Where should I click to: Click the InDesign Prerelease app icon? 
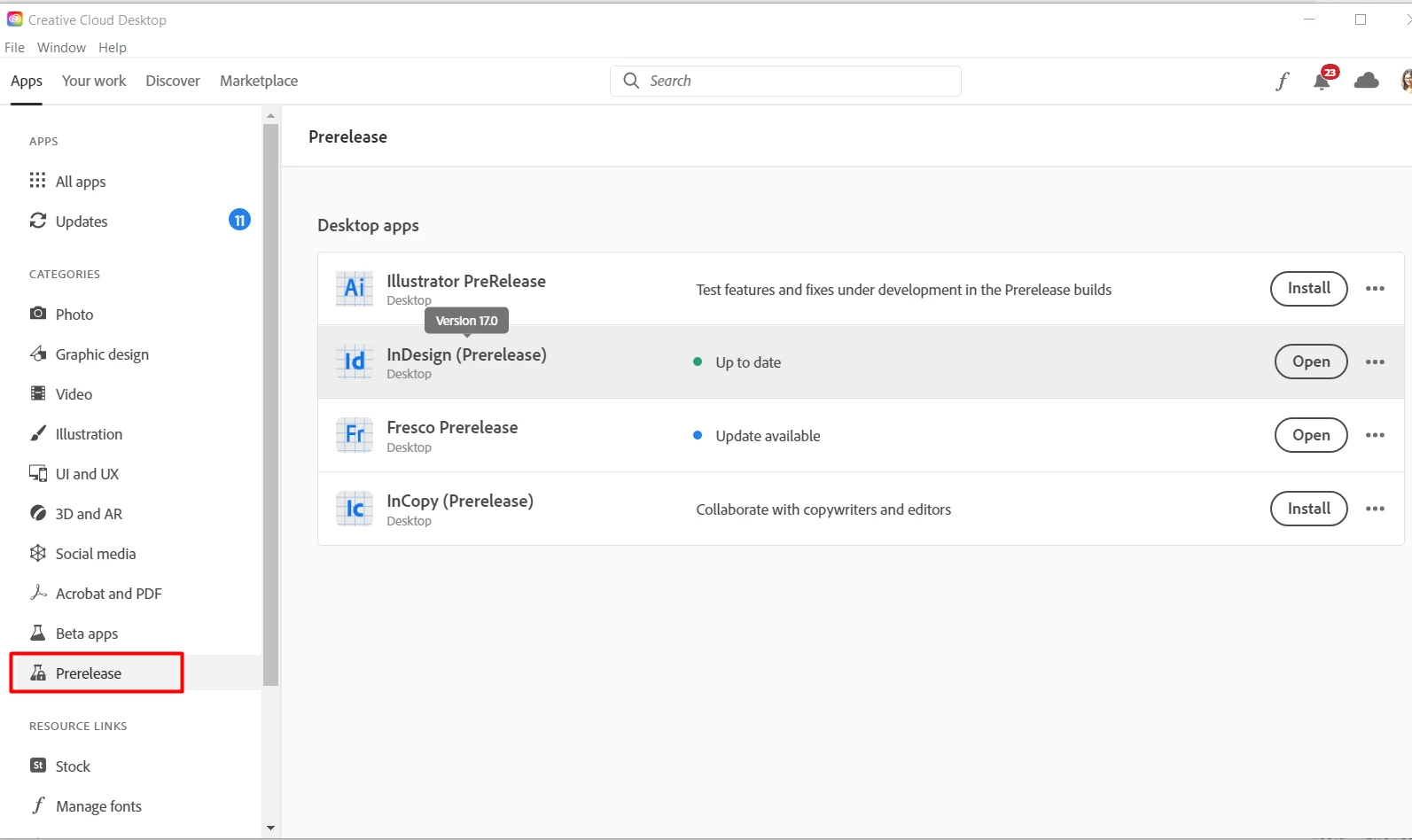pos(355,362)
